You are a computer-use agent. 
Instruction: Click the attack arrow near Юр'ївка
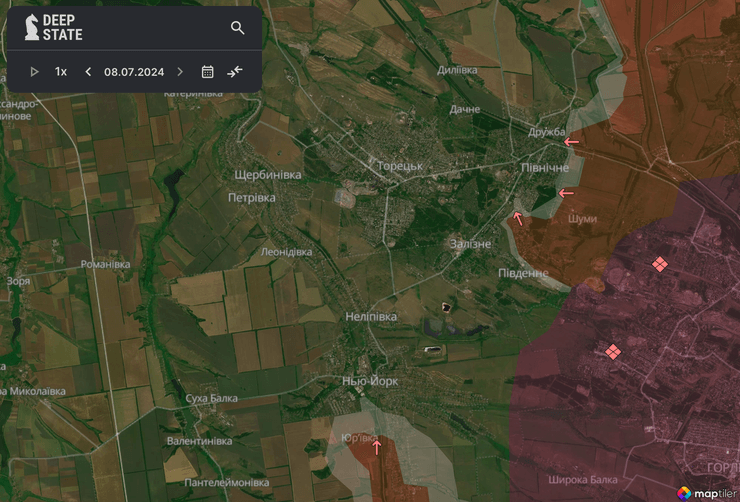tap(377, 447)
